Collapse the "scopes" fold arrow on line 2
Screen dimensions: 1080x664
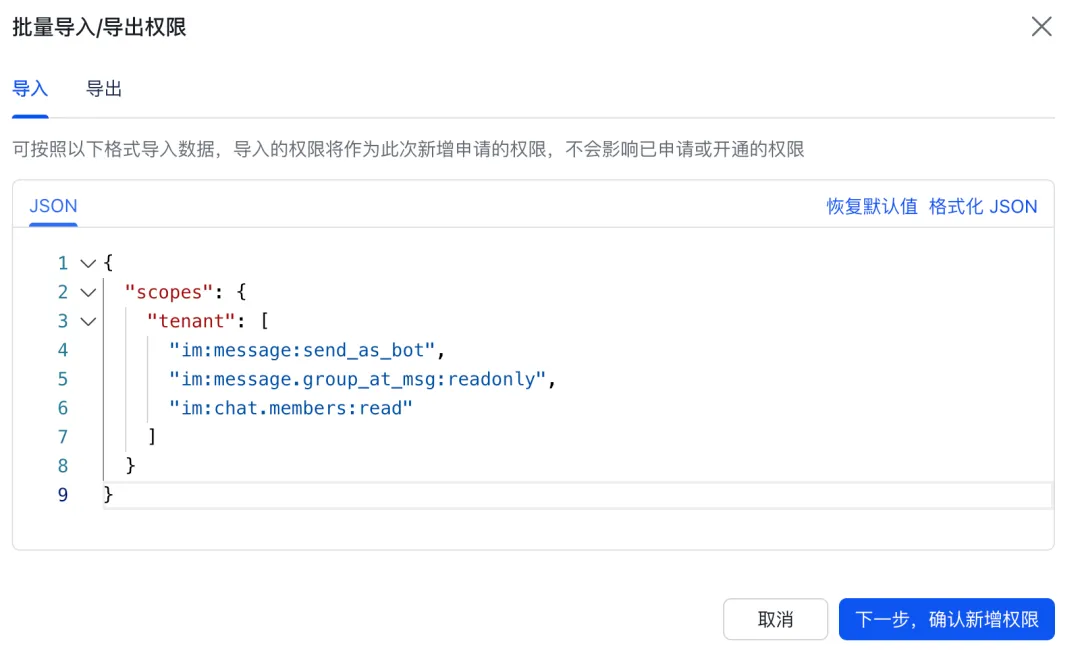point(87,292)
